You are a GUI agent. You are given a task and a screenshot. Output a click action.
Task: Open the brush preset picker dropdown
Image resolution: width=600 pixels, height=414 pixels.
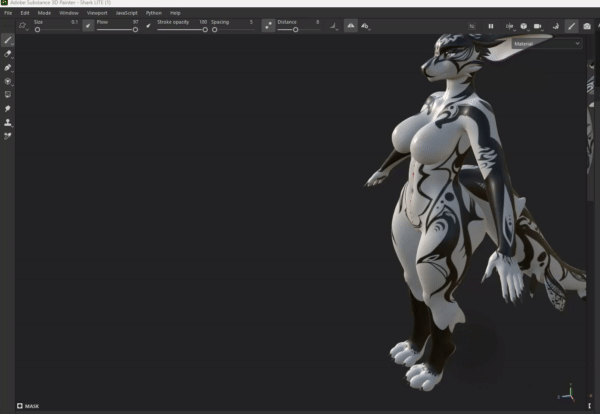point(23,25)
